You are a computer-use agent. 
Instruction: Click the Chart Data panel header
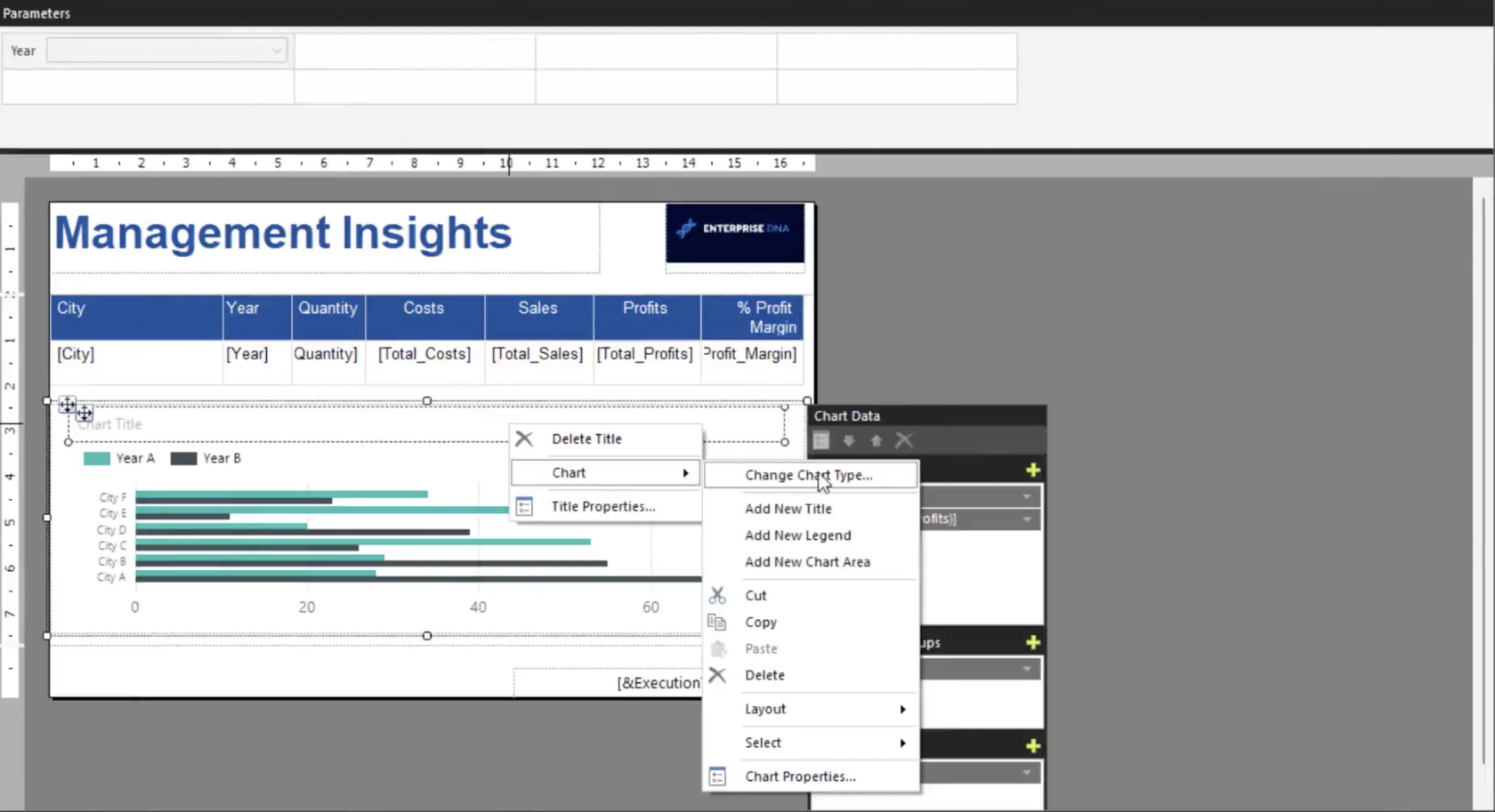926,415
